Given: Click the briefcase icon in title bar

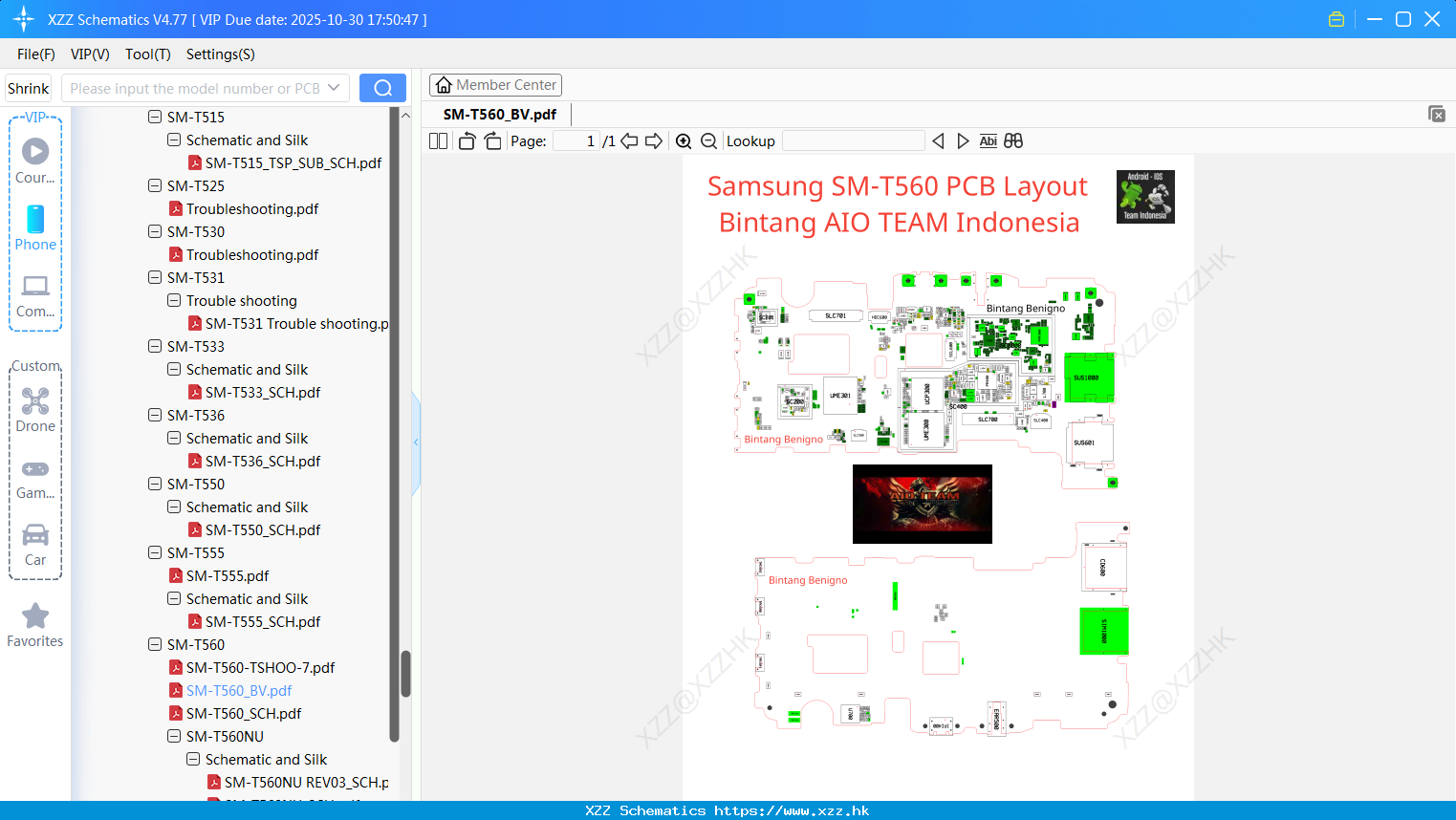Looking at the screenshot, I should click(x=1336, y=19).
